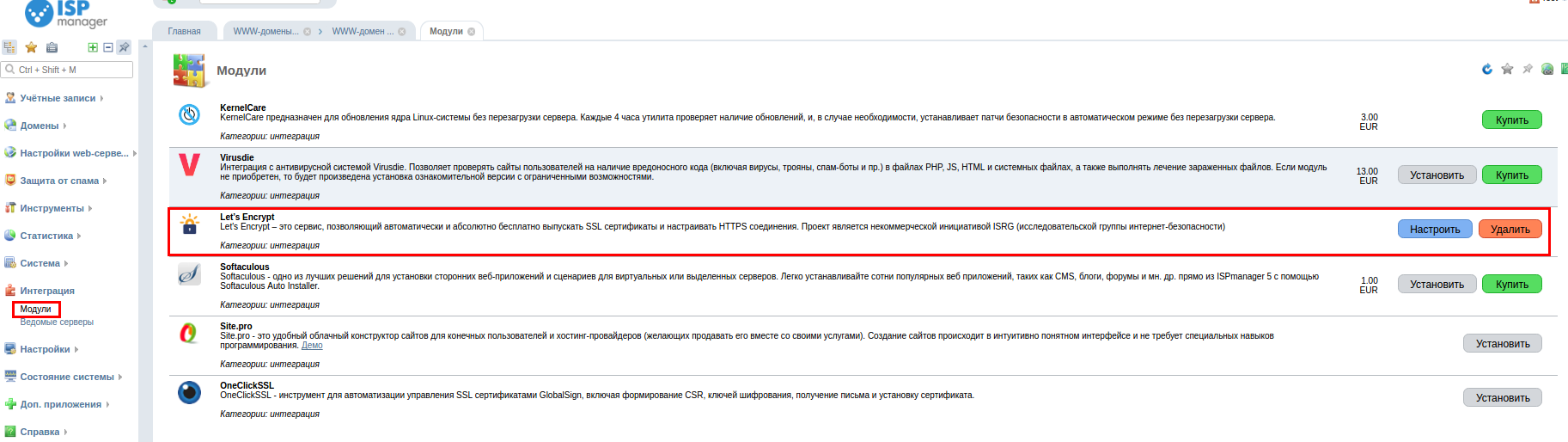Click Удалить button for Let's Encrypt
Image resolution: width=1568 pixels, height=442 pixels.
click(x=1510, y=229)
